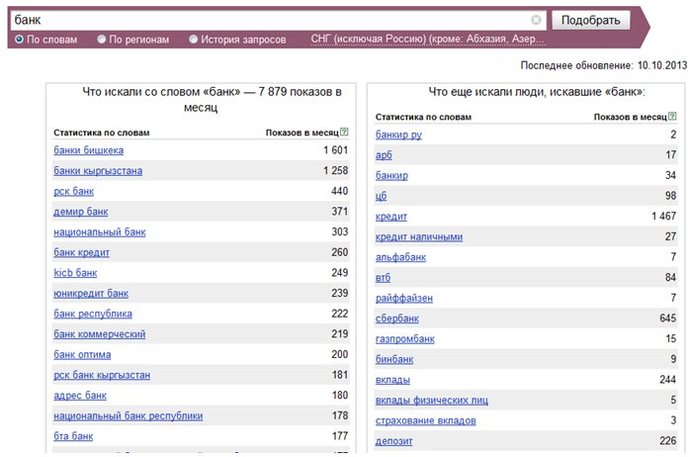
Task: Open the газпромбанк link
Action: pos(405,339)
